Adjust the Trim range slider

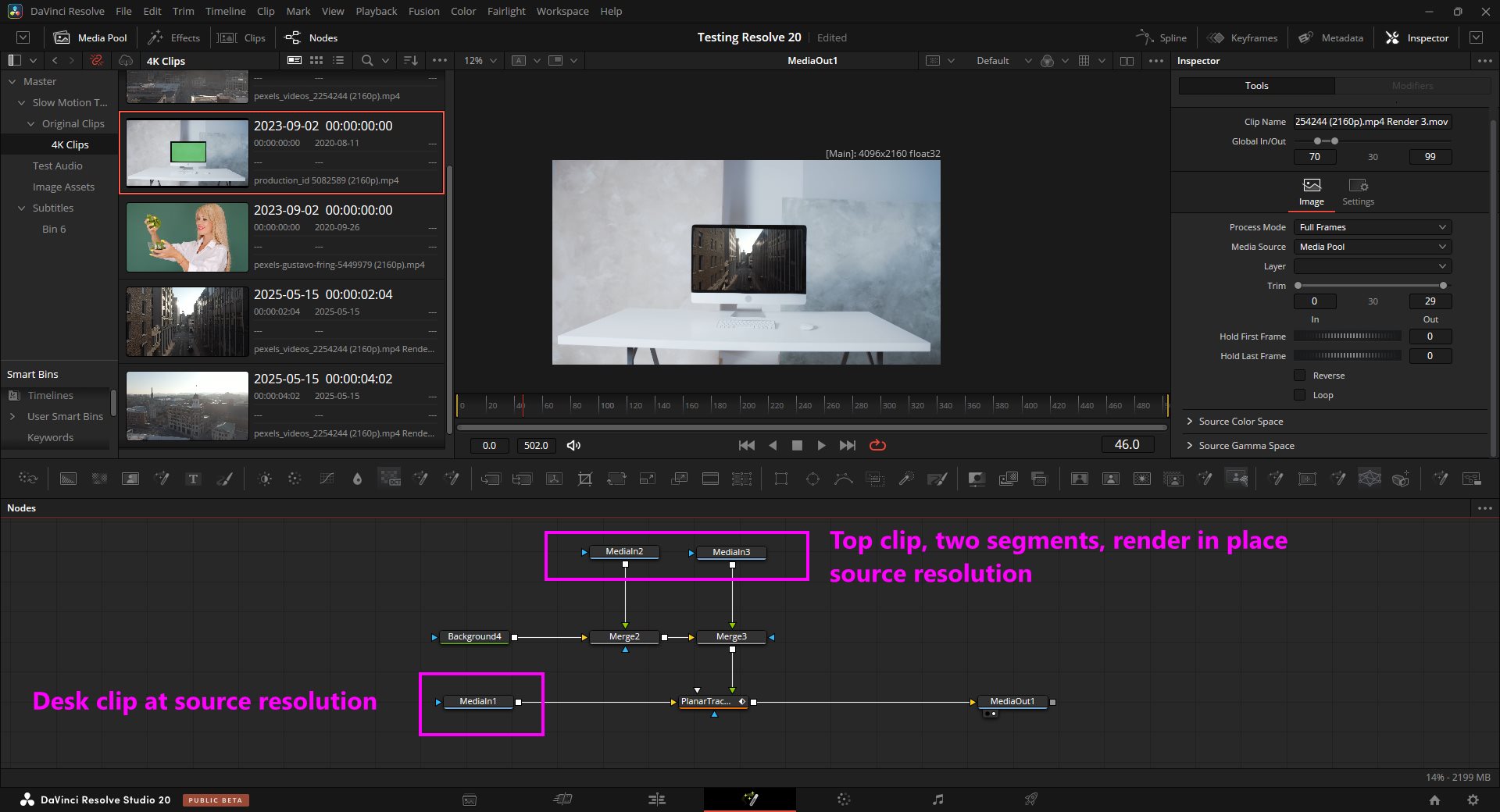click(x=1370, y=286)
